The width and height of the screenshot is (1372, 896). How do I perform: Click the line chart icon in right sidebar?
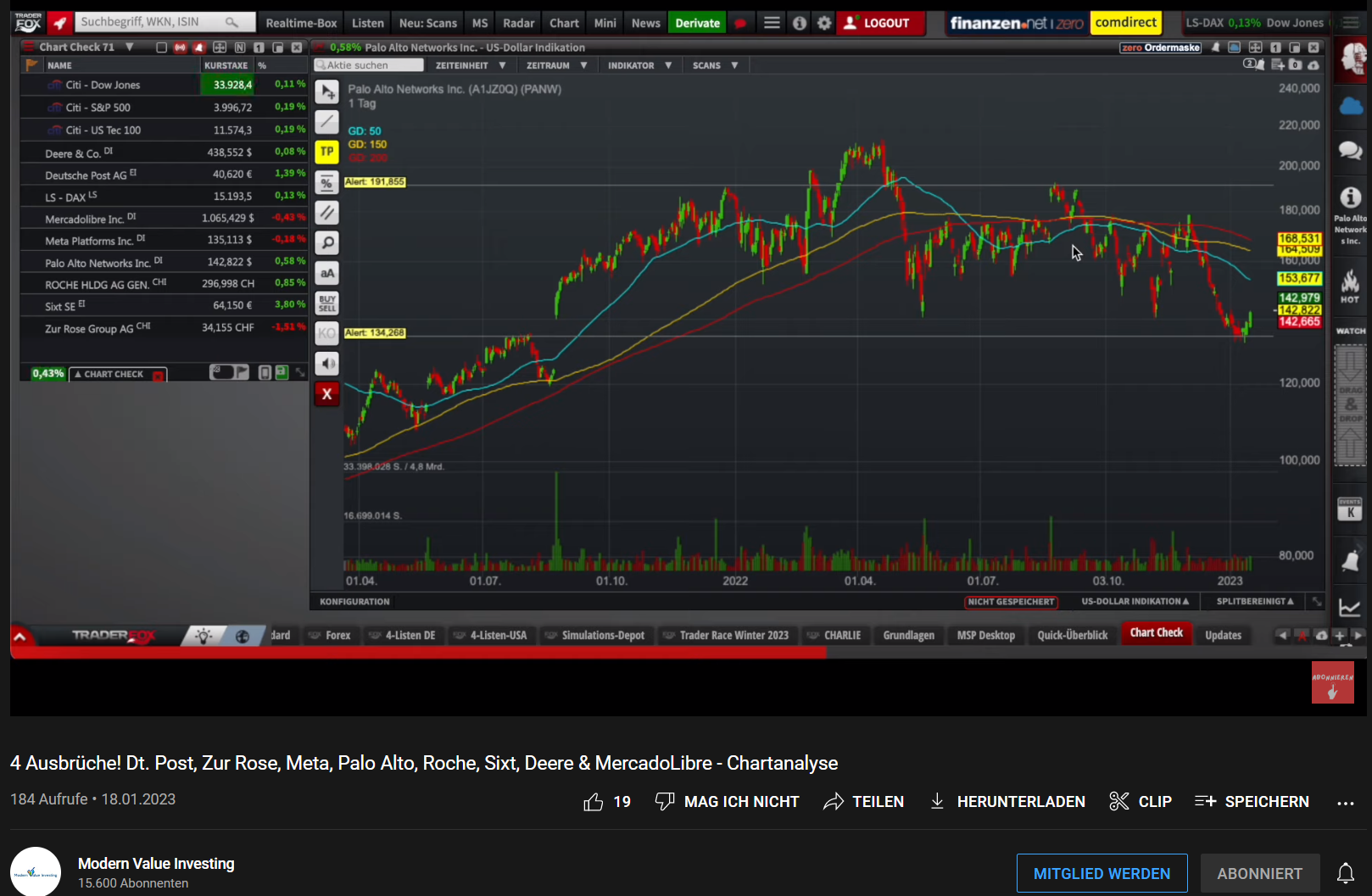pyautogui.click(x=1350, y=607)
